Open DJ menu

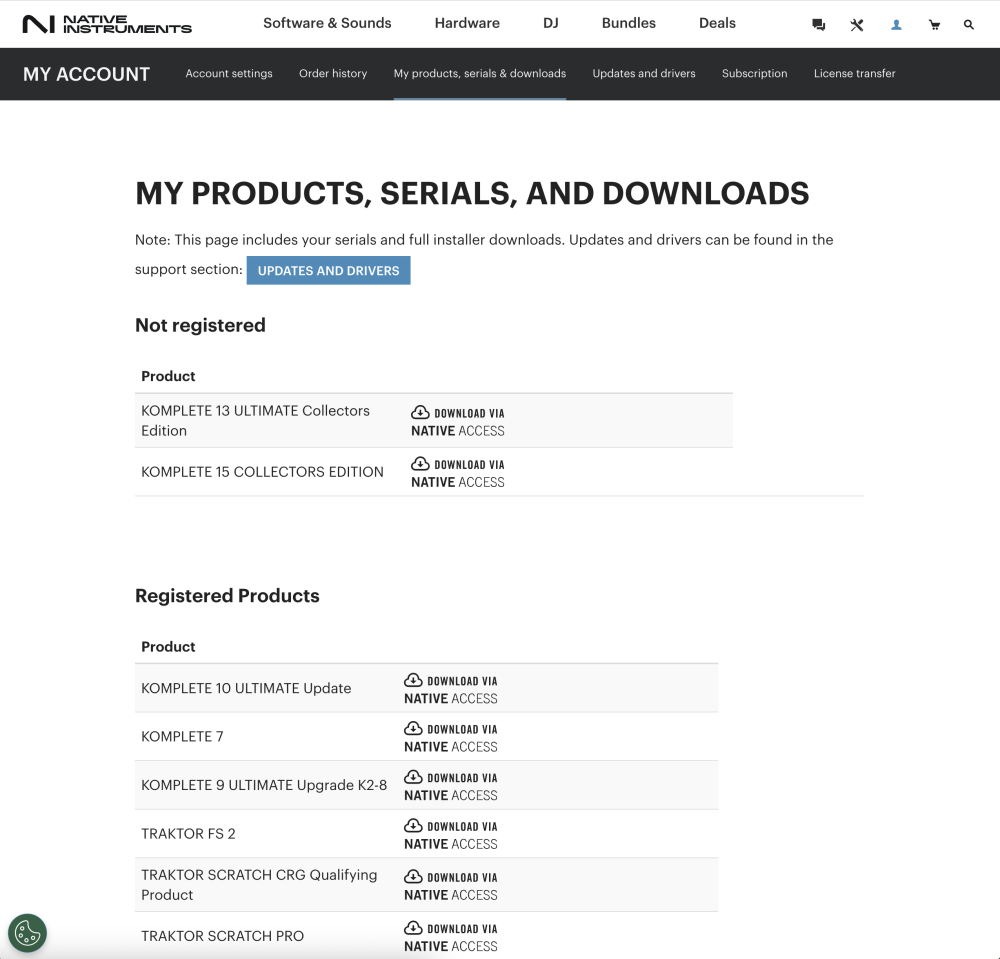[550, 23]
